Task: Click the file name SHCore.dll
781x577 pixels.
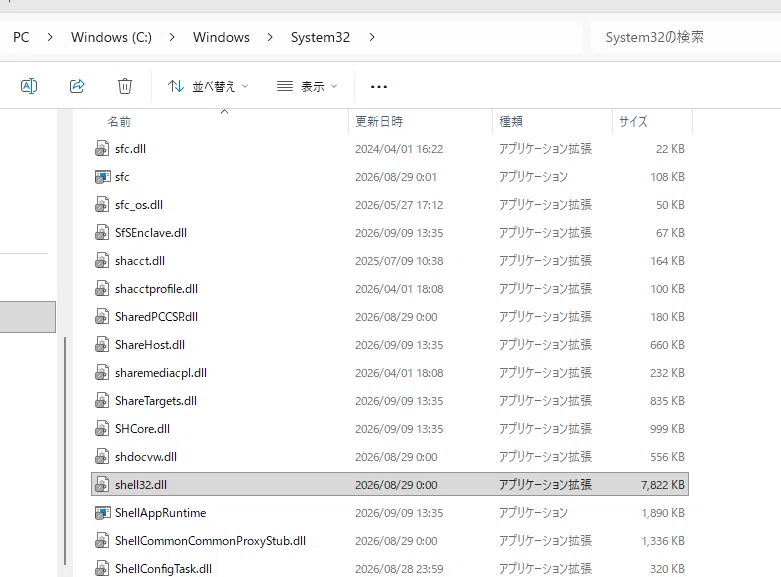Action: (x=142, y=429)
